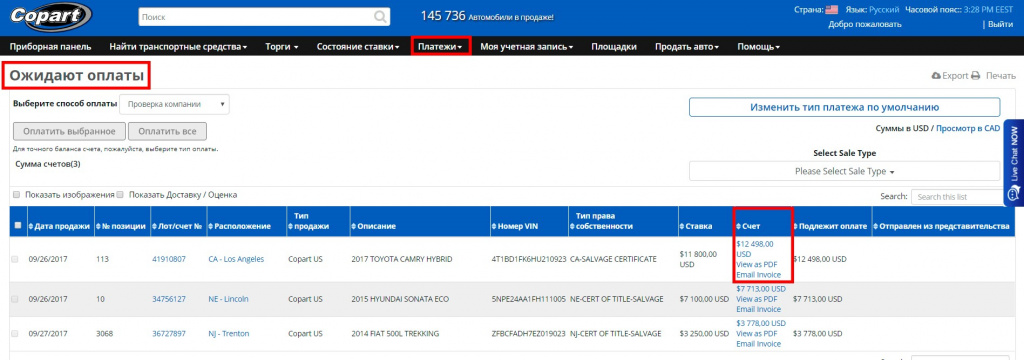Email invoice for Fiat 500L Trekking
Viewport: 1024px width, 360px height.
(x=758, y=344)
